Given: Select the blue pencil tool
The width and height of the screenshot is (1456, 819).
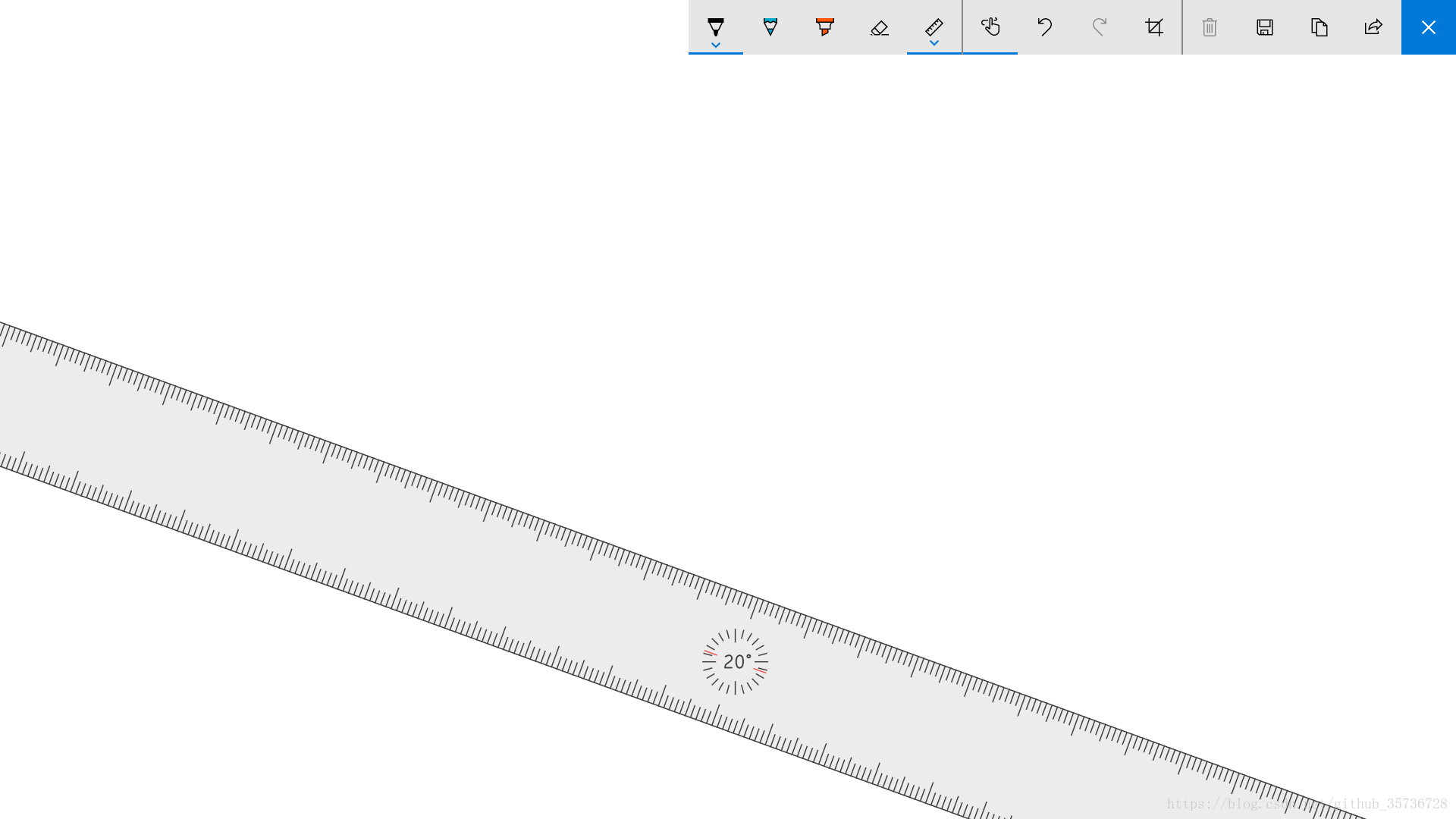Looking at the screenshot, I should pyautogui.click(x=770, y=27).
